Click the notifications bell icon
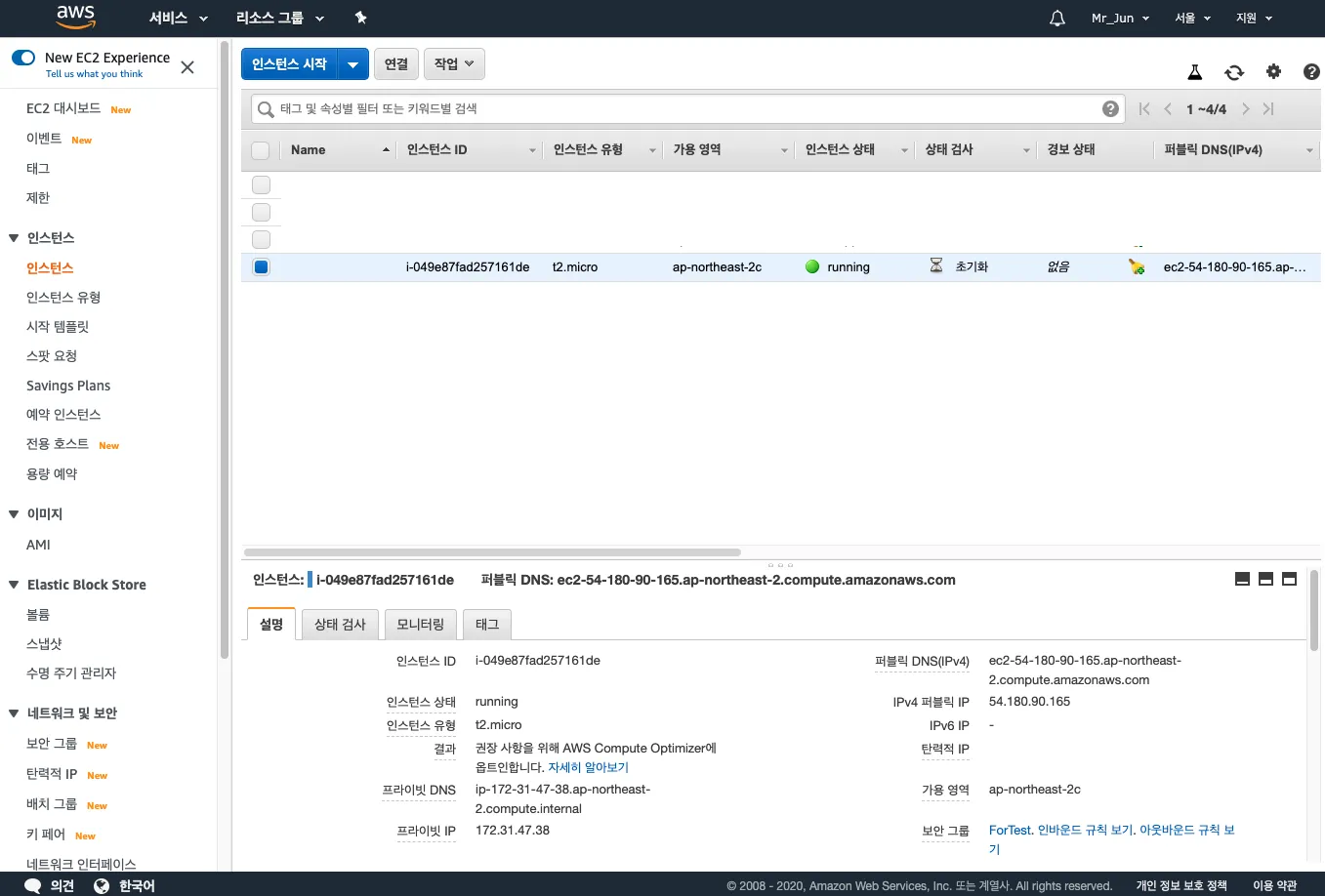This screenshot has height=896, width=1325. click(1056, 19)
